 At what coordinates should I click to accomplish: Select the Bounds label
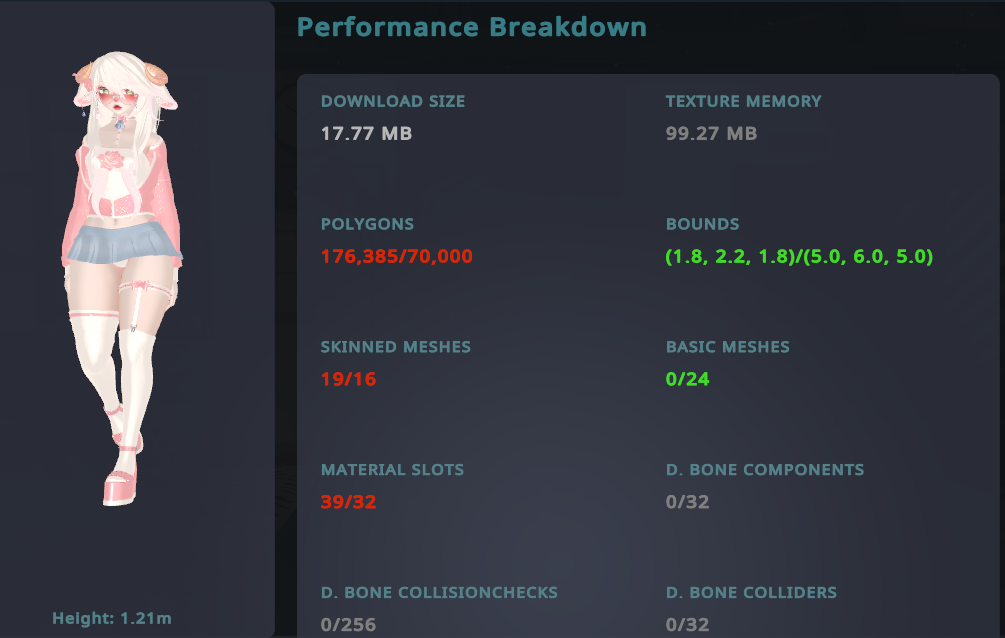(702, 224)
